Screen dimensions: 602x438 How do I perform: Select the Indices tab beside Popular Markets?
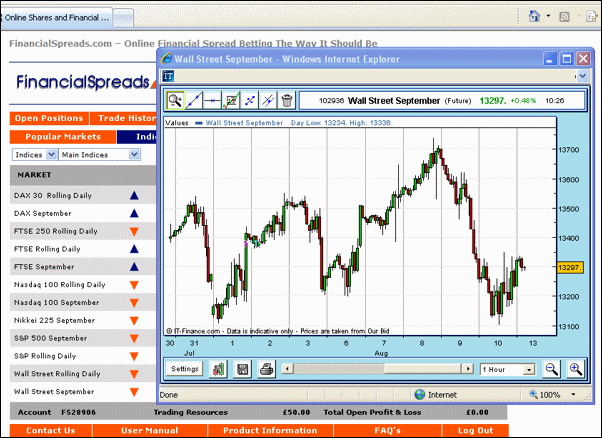[137, 137]
